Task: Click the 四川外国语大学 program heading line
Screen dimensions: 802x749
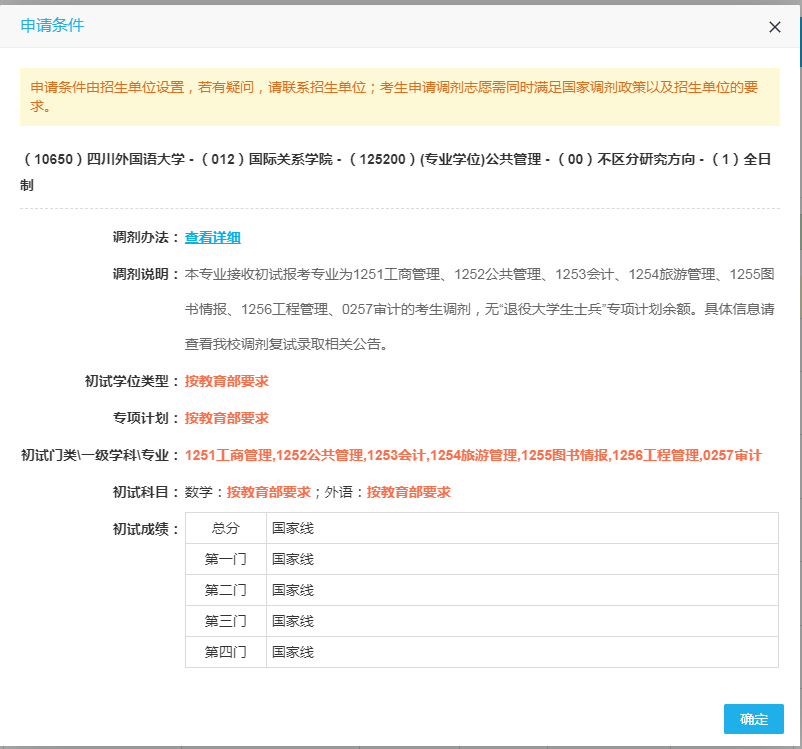Action: pyautogui.click(x=397, y=172)
